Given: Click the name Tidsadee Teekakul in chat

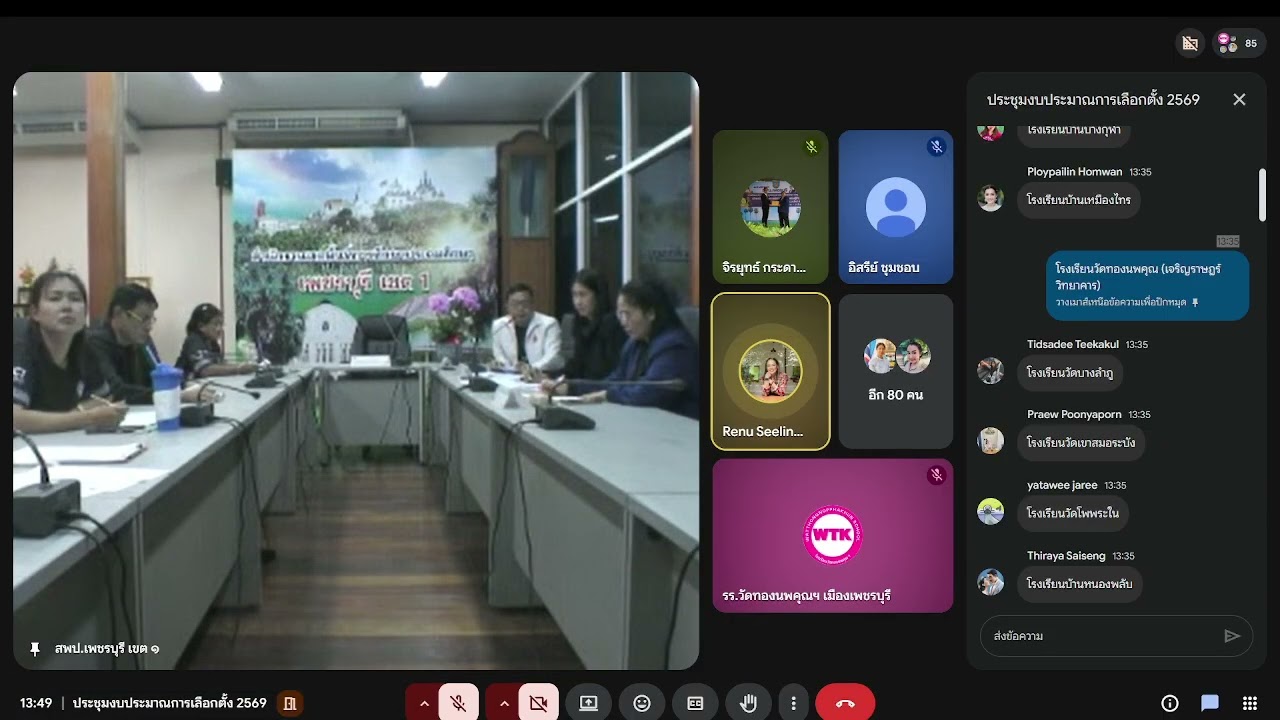Looking at the screenshot, I should click(x=1073, y=344).
